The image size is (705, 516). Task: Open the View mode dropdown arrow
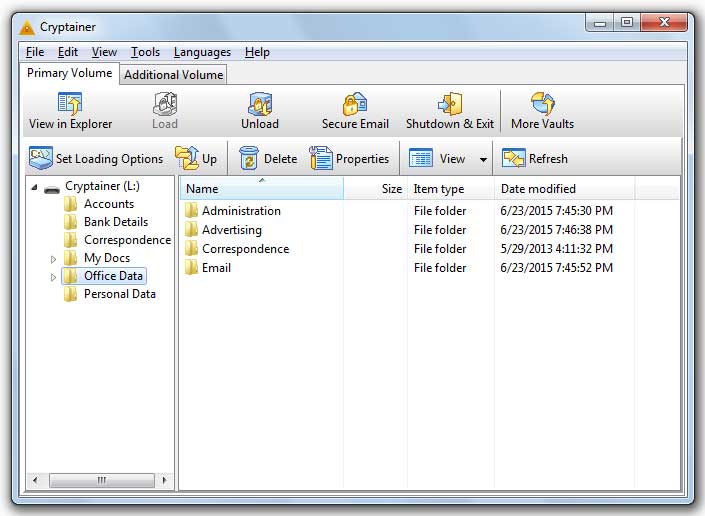click(483, 159)
